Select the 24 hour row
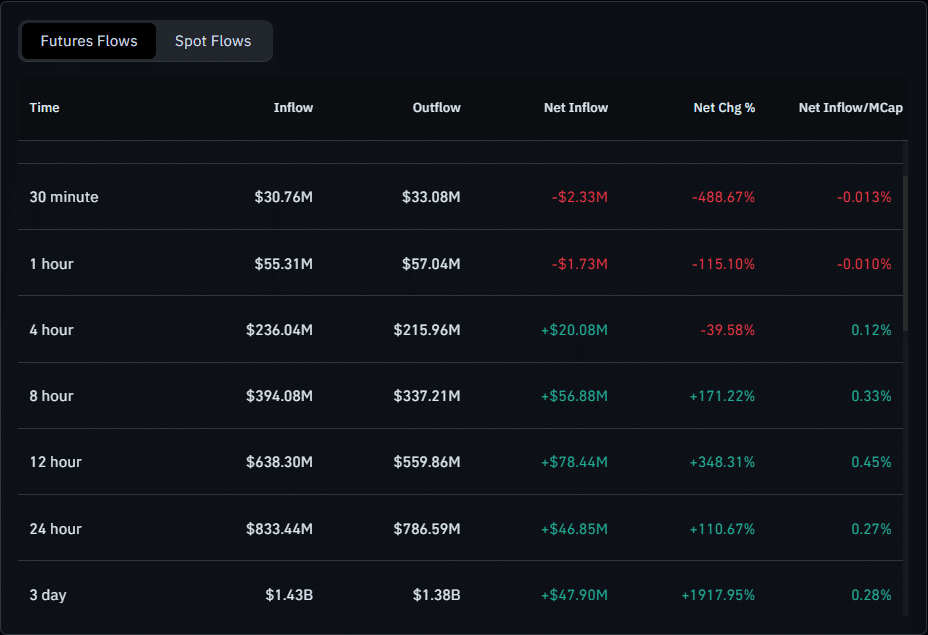Viewport: 928px width, 635px height. coord(55,528)
